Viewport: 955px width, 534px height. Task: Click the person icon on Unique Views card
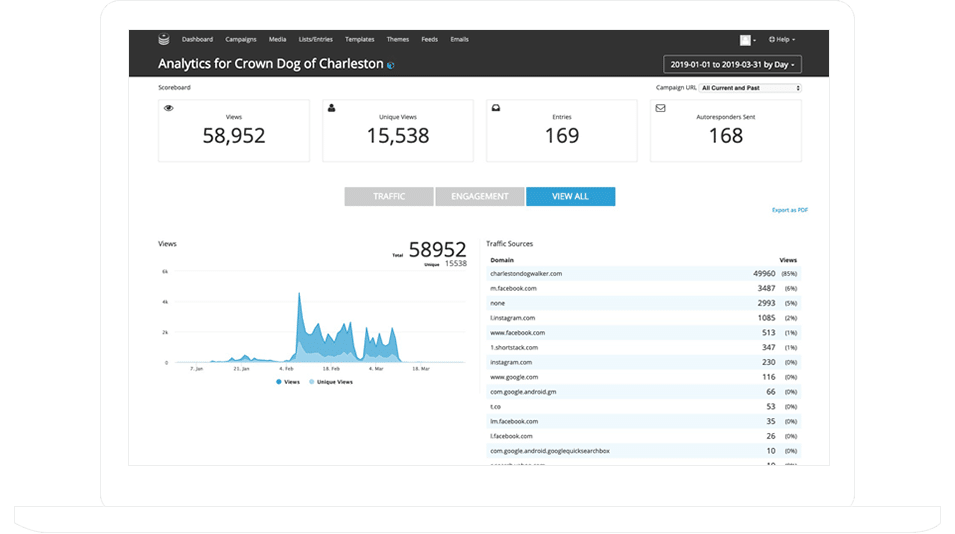[x=332, y=107]
